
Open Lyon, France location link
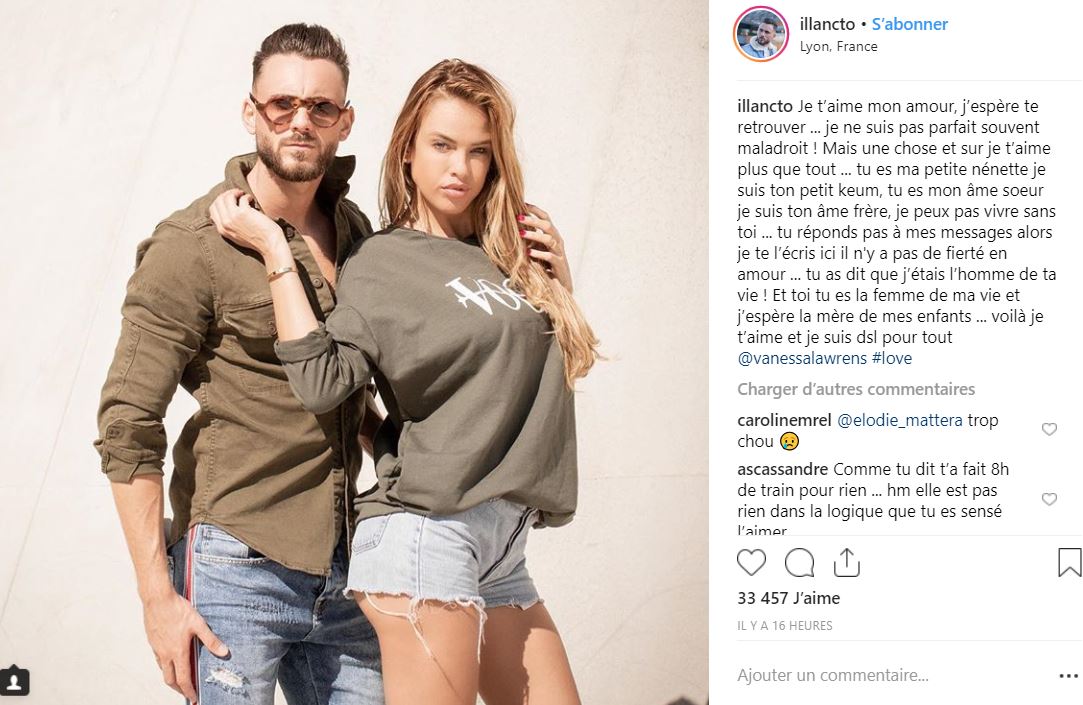[x=838, y=47]
